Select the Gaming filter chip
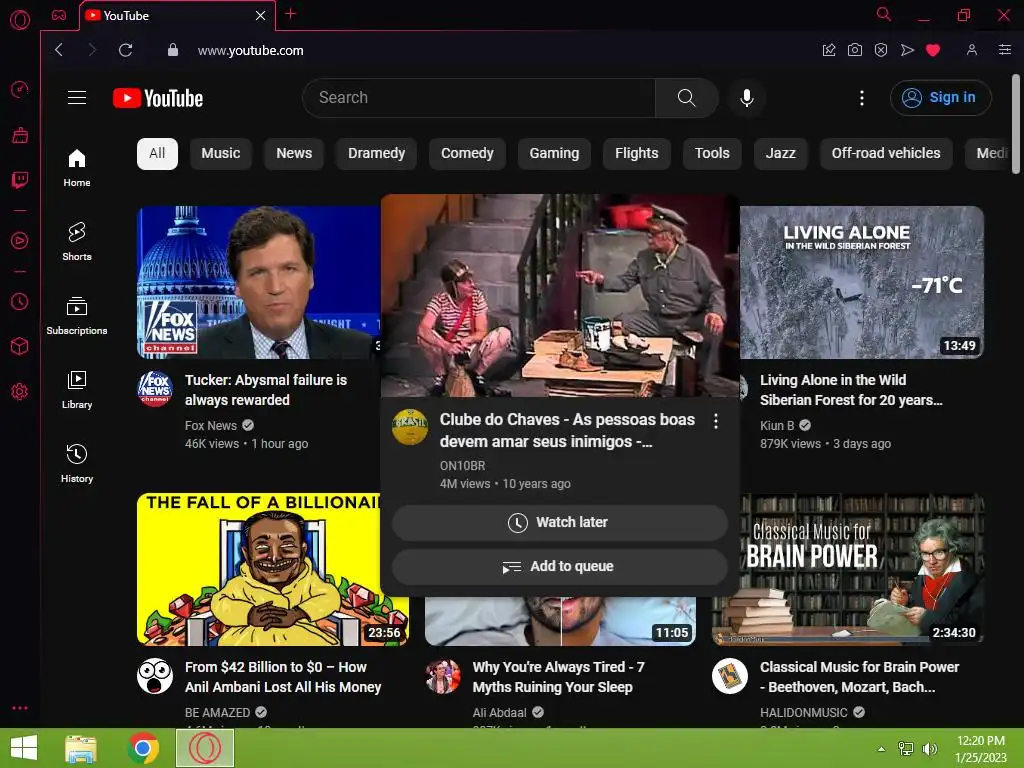Screen dimensions: 1024x768 (554, 153)
